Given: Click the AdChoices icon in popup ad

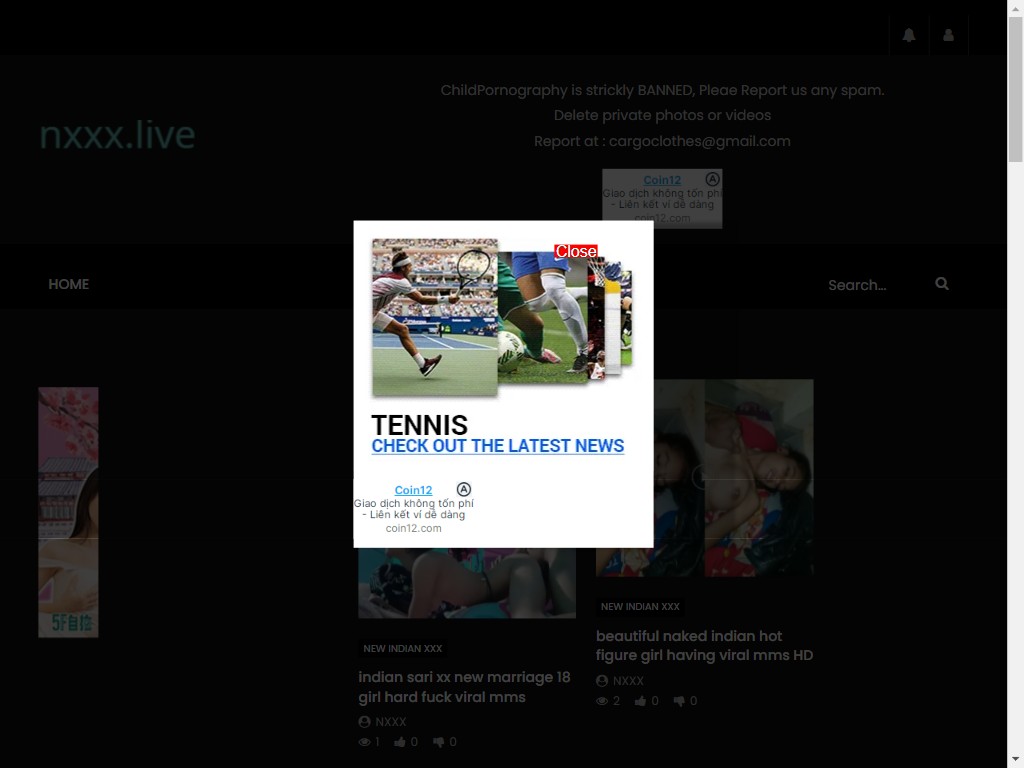Looking at the screenshot, I should coord(463,489).
